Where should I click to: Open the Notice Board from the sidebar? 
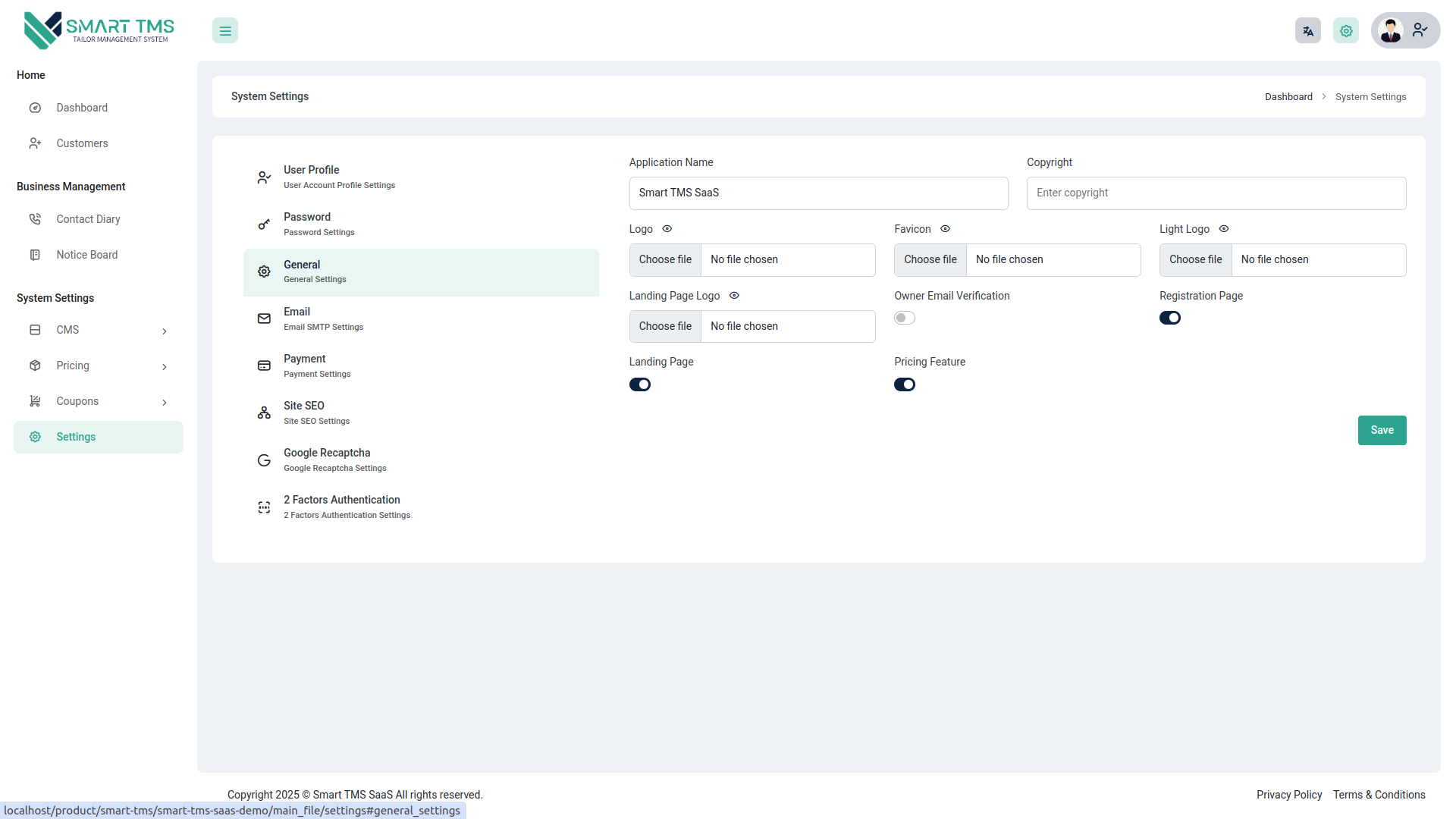pos(87,255)
